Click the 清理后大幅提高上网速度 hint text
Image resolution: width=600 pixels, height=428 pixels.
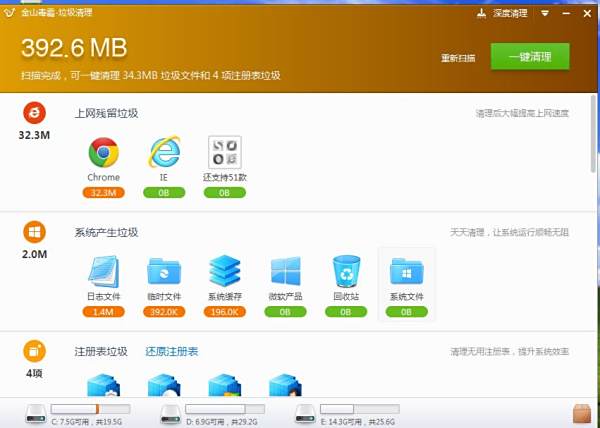(x=522, y=113)
